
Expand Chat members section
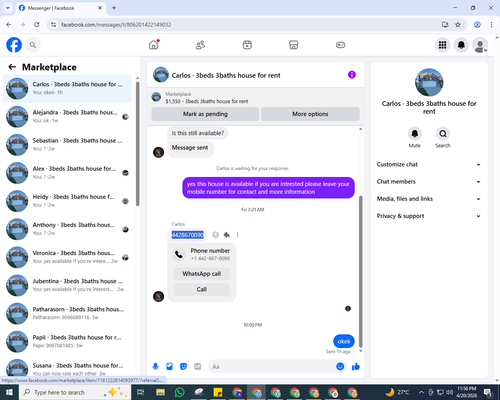tap(429, 182)
